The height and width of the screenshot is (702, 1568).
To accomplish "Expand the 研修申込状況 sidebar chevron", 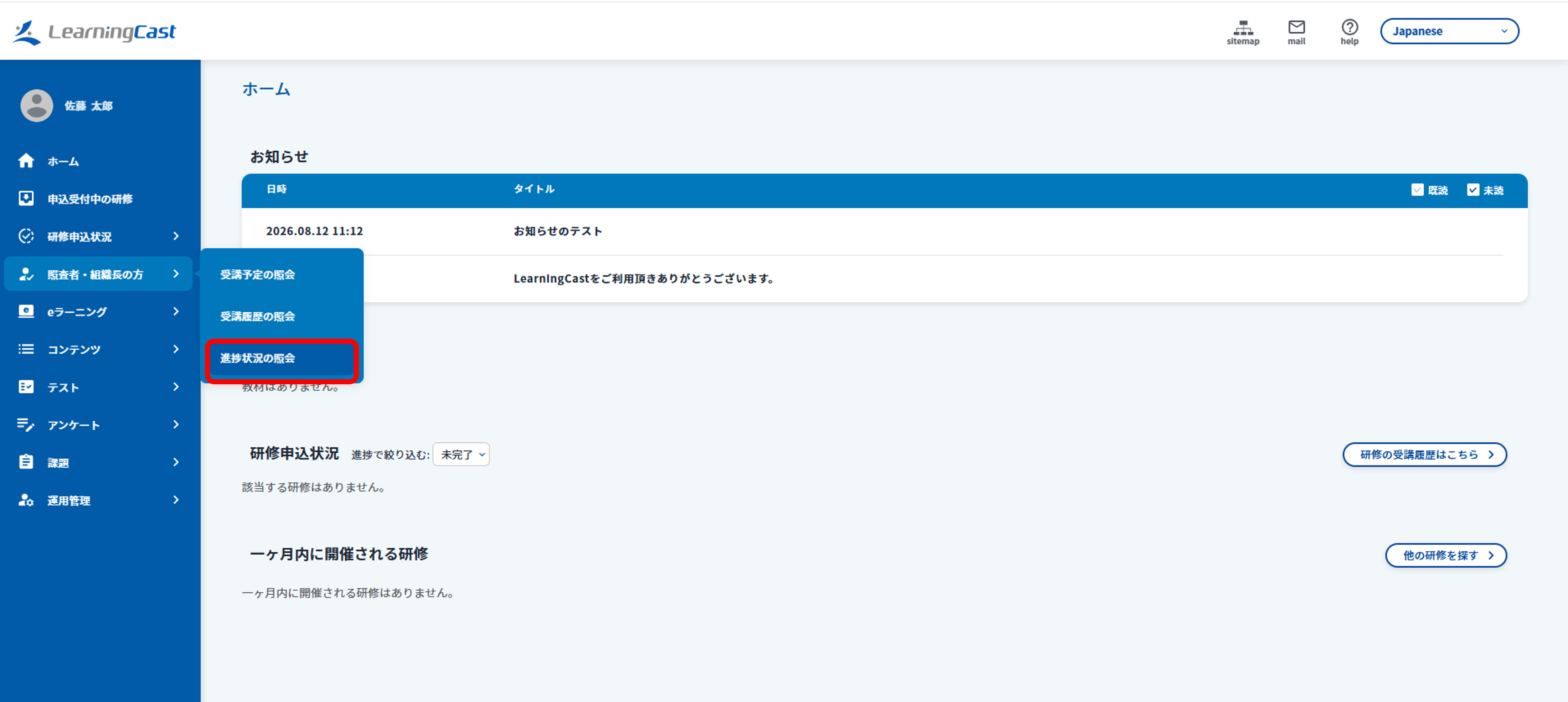I will [176, 236].
